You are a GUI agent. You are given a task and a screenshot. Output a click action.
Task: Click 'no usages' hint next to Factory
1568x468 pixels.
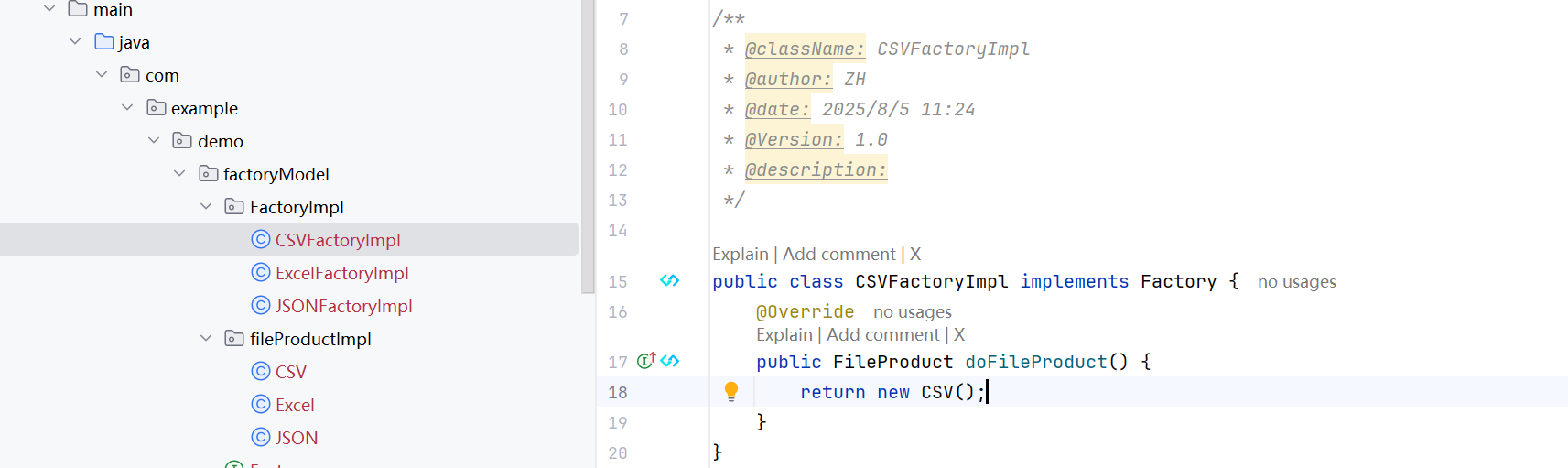(1296, 282)
